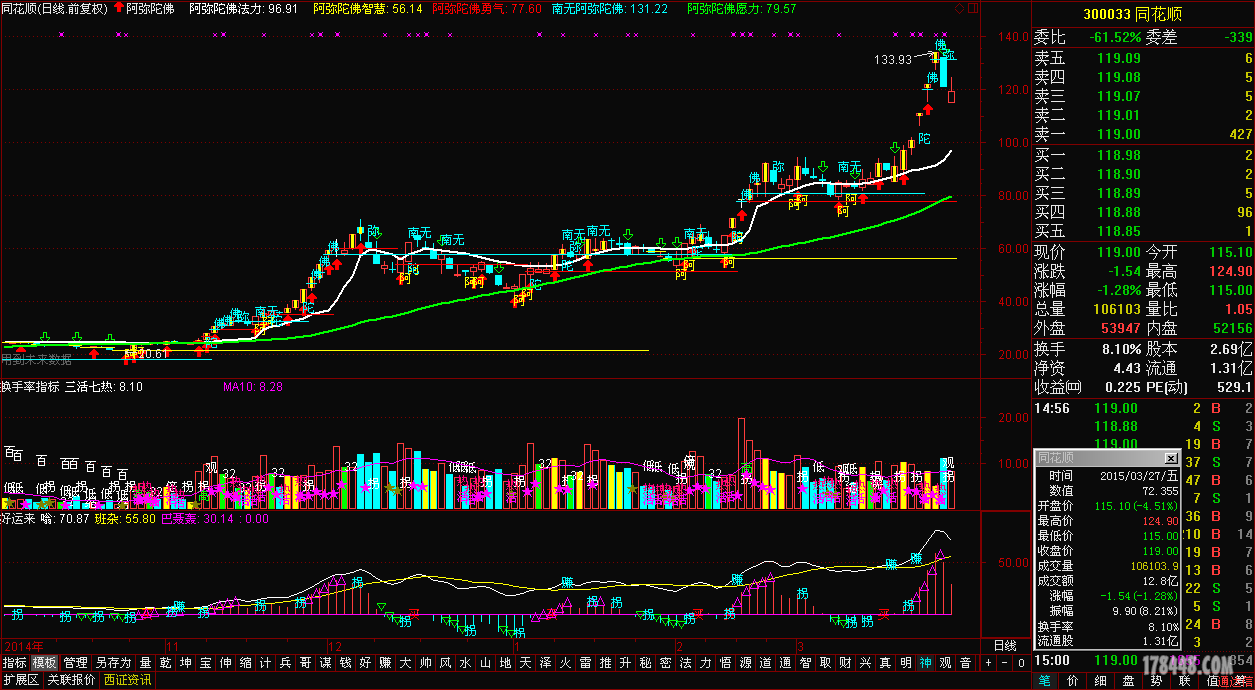1255x690 pixels.
Task: Click the minus zoom button
Action: (1004, 662)
